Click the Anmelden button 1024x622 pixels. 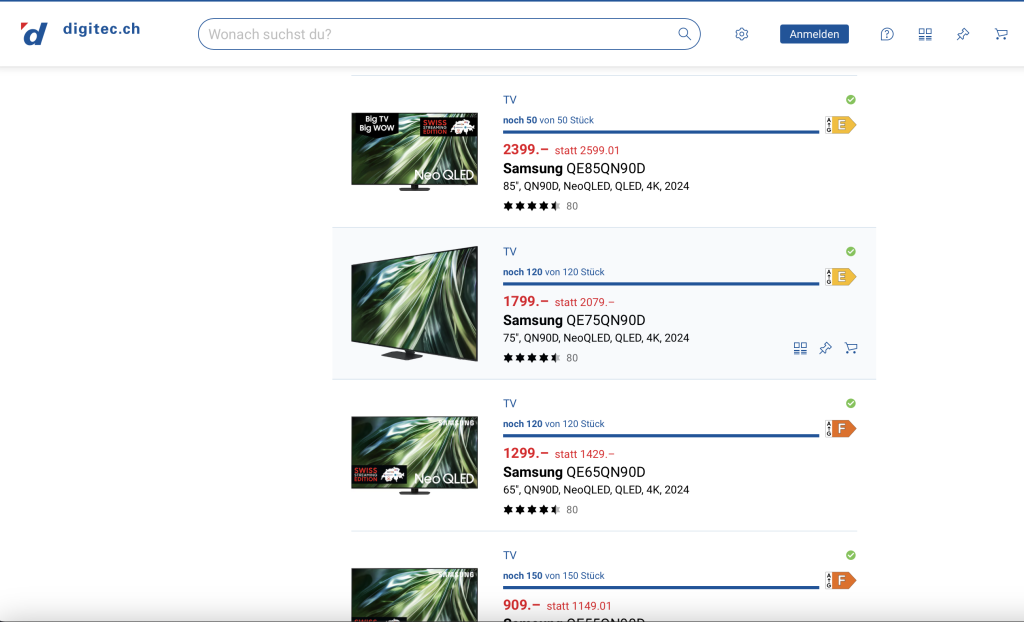pyautogui.click(x=814, y=34)
